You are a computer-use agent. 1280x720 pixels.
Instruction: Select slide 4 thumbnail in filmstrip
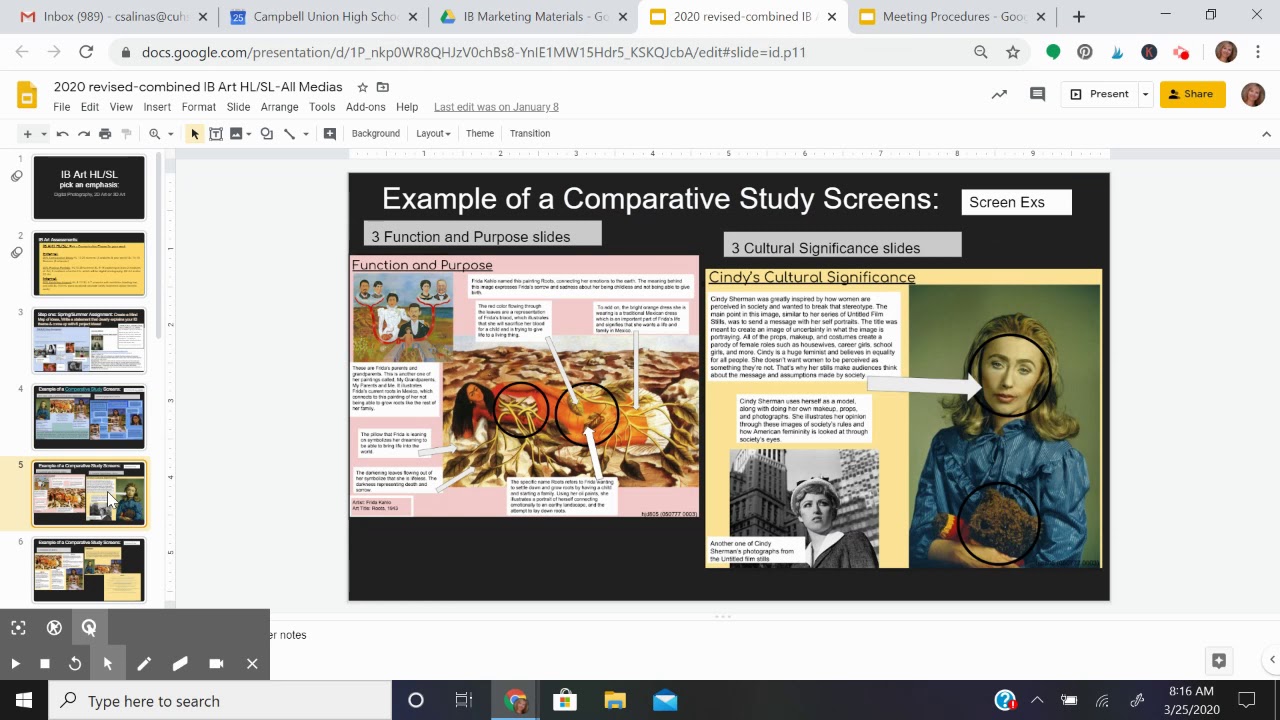tap(89, 417)
